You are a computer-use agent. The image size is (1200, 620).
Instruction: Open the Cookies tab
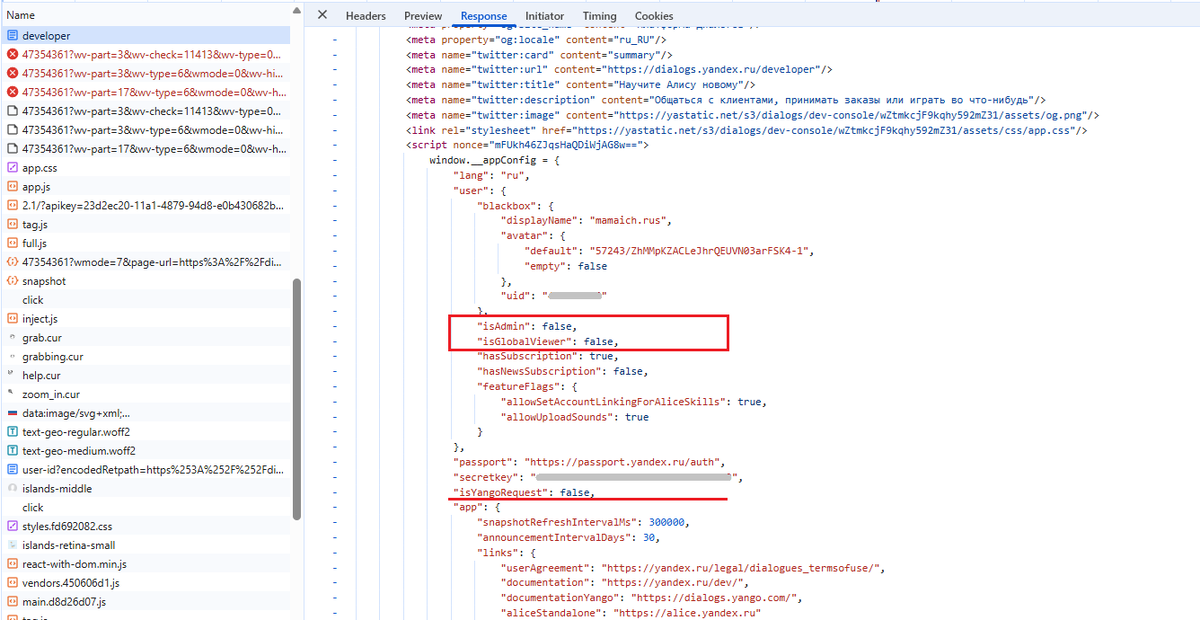click(x=654, y=16)
